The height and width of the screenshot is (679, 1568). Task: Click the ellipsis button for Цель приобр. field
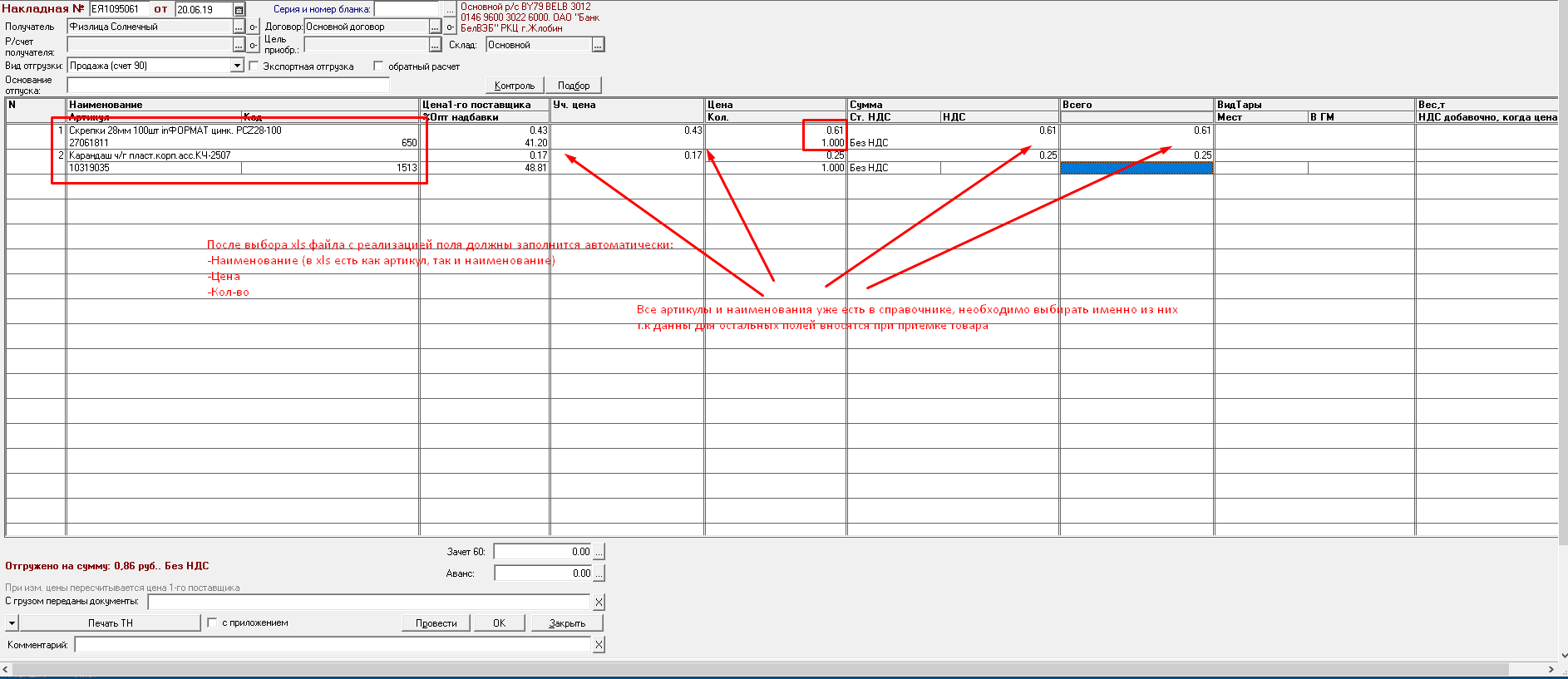pyautogui.click(x=435, y=45)
